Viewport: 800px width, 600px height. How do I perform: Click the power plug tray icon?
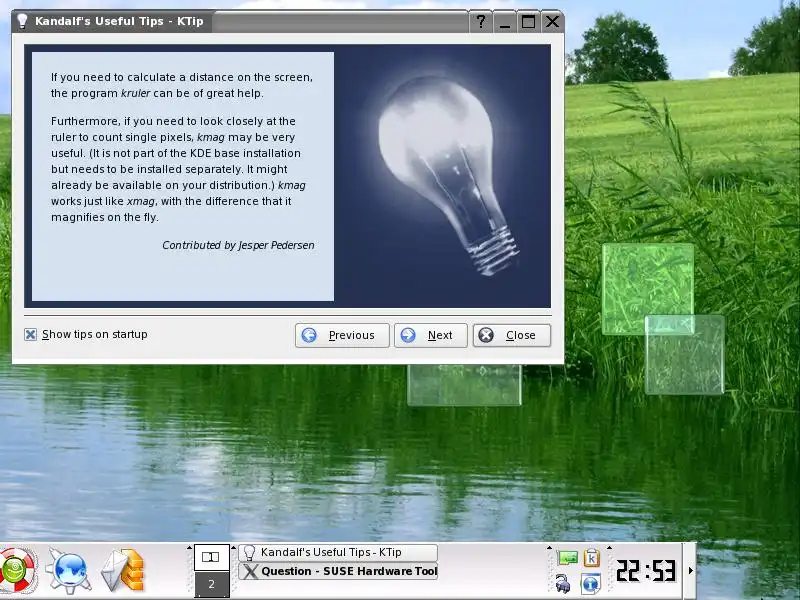(563, 584)
